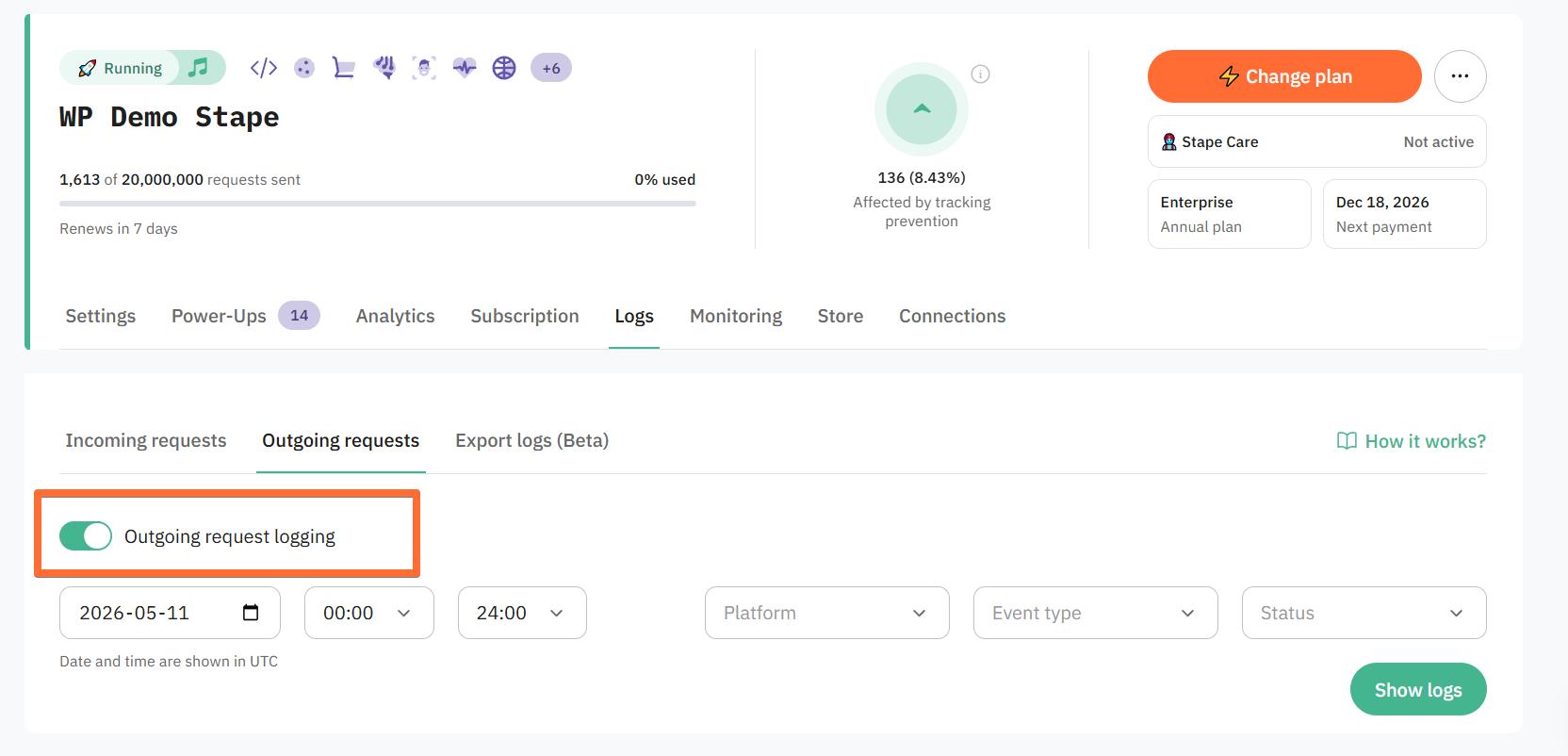Click the 136 (8.43%) tracking prevention value
Screen dimensions: 1568x756
point(922,177)
